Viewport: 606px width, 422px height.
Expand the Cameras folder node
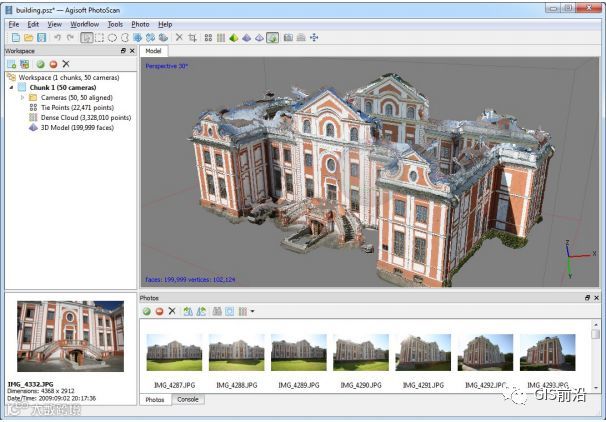tap(22, 97)
